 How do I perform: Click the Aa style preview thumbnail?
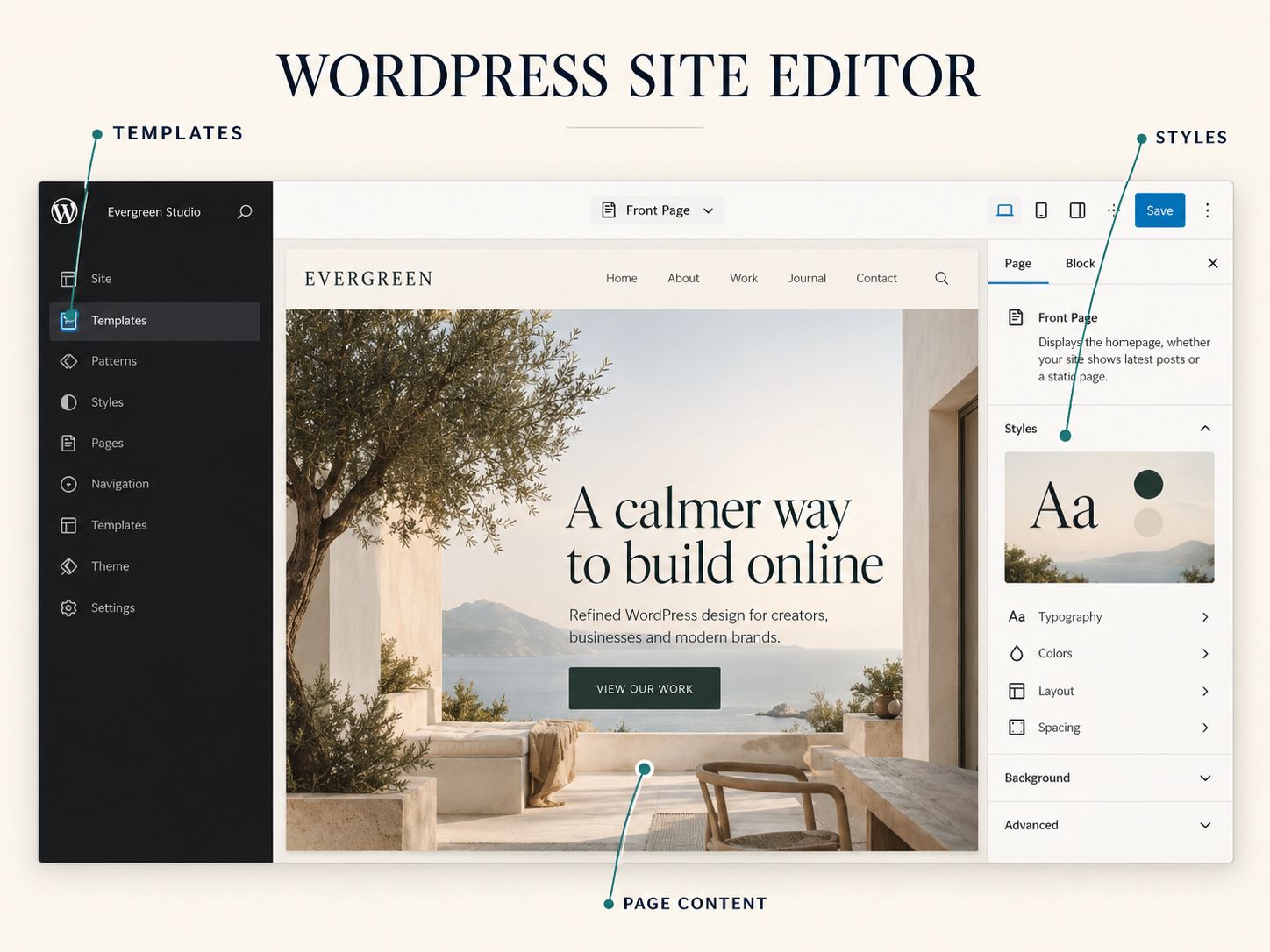1109,517
